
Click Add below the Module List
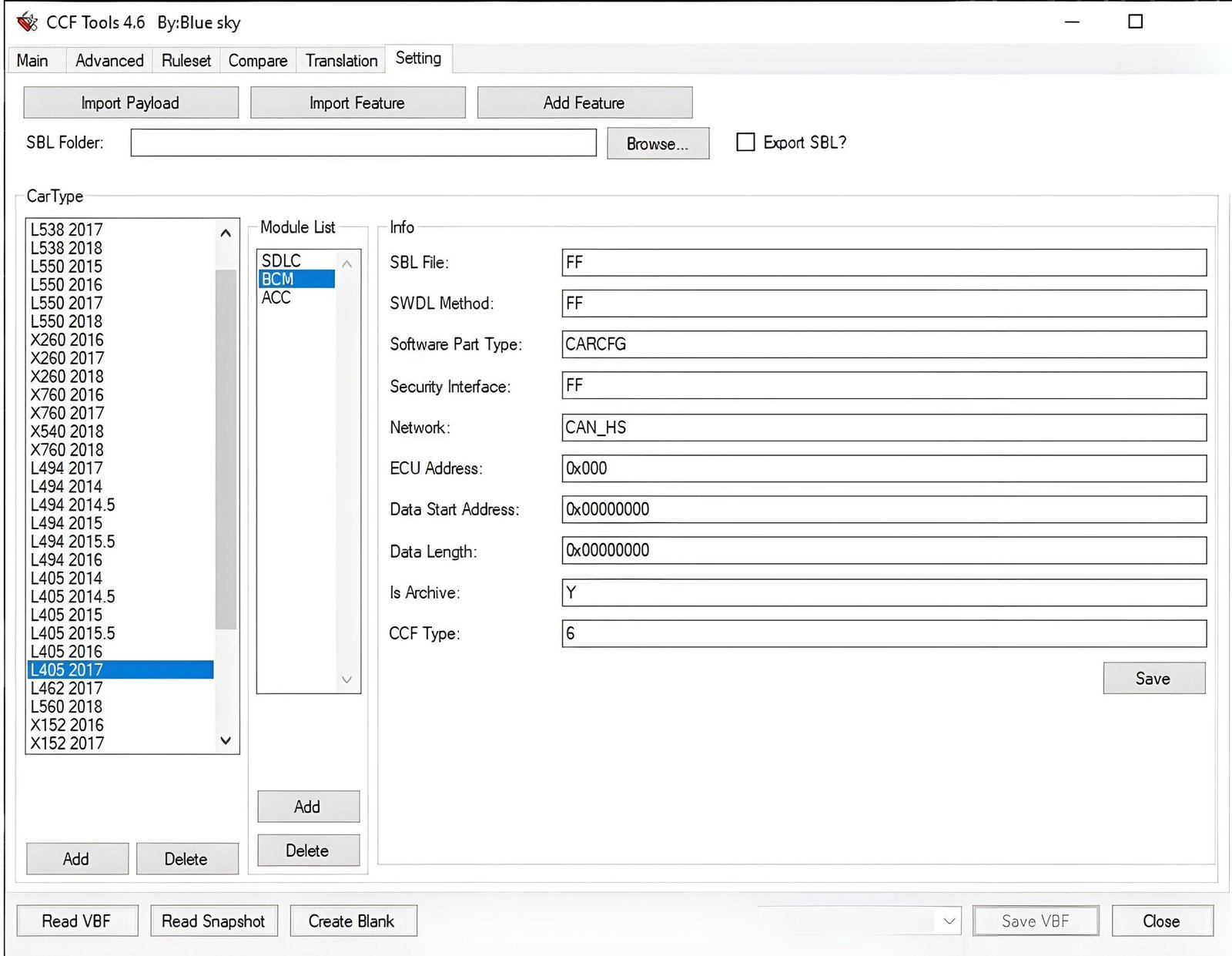tap(308, 807)
